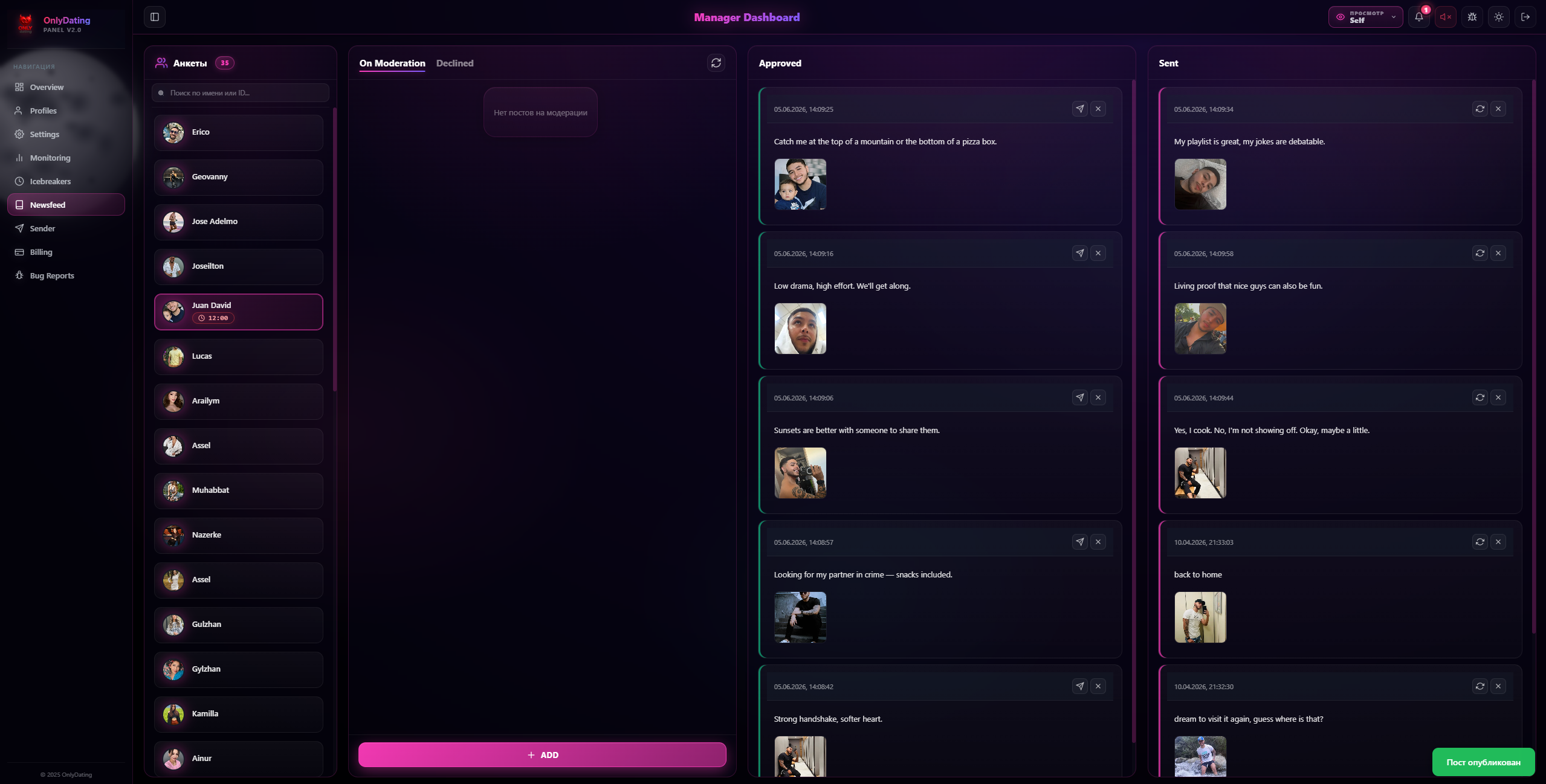The height and width of the screenshot is (784, 1546).
Task: Send the pizza box post
Action: coord(1079,109)
